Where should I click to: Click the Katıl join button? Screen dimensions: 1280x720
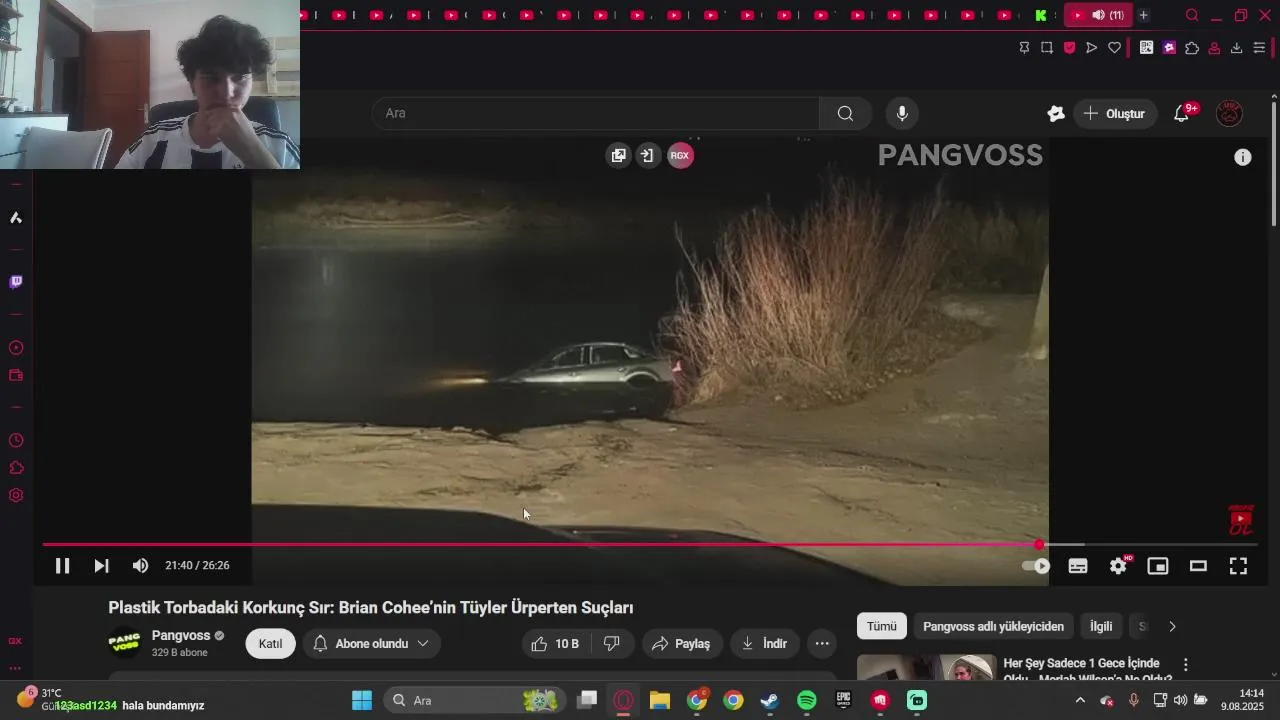coord(271,644)
